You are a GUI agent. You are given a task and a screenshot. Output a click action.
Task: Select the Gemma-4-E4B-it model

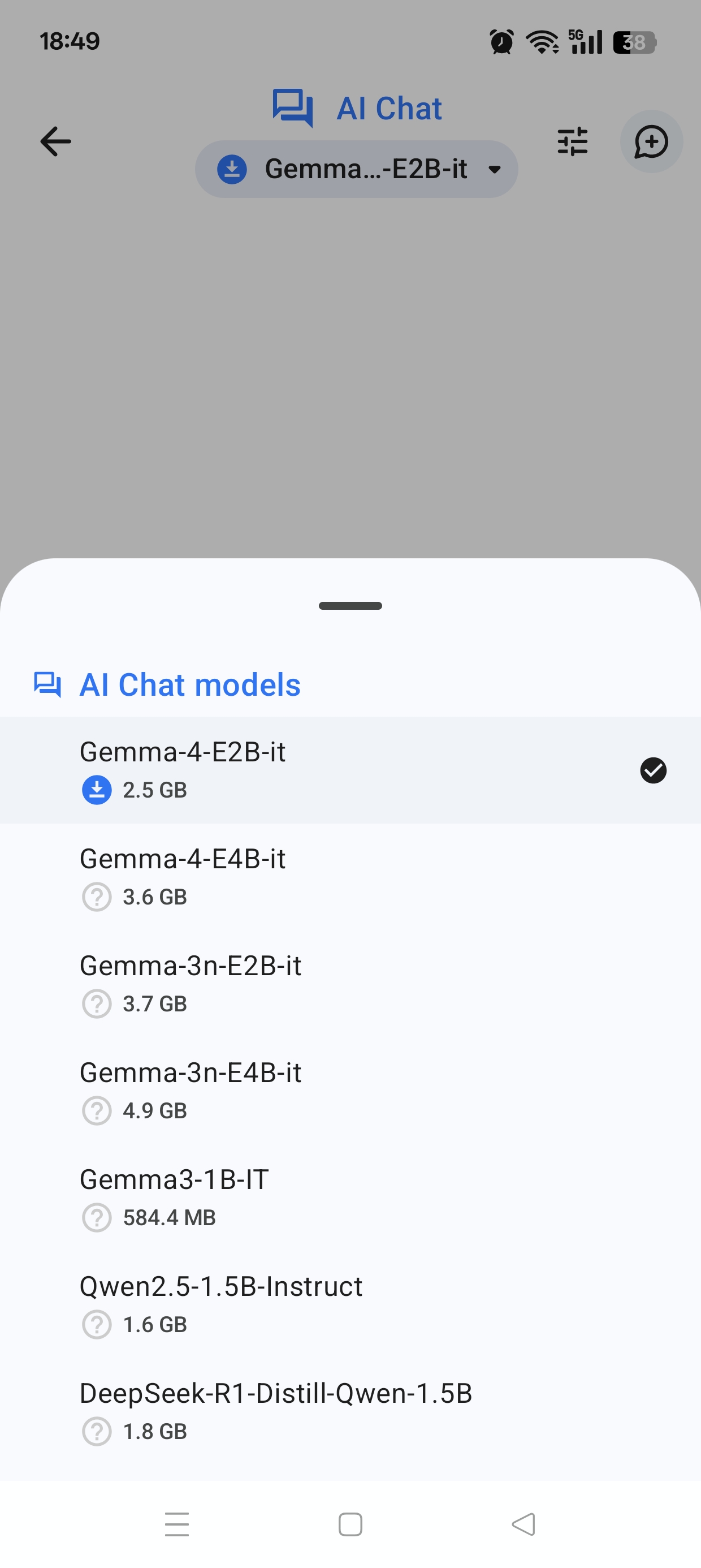pos(350,877)
